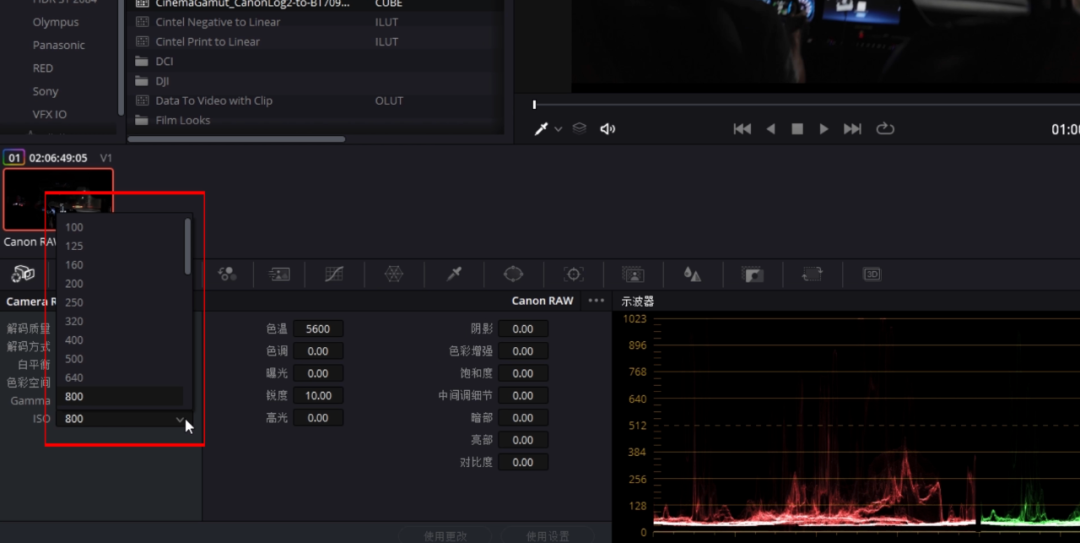Open the 3D stereoscopic palette
The width and height of the screenshot is (1080, 543).
tap(872, 274)
